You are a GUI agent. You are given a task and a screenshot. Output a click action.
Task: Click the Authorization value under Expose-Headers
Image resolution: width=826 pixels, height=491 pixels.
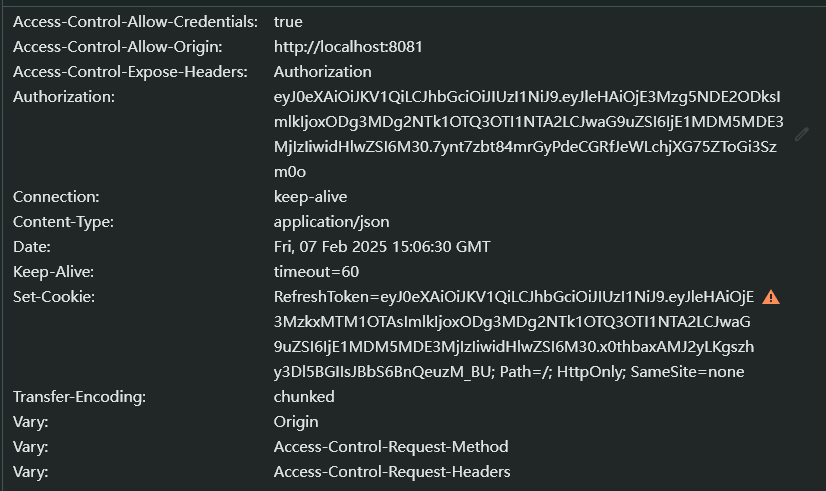click(322, 72)
